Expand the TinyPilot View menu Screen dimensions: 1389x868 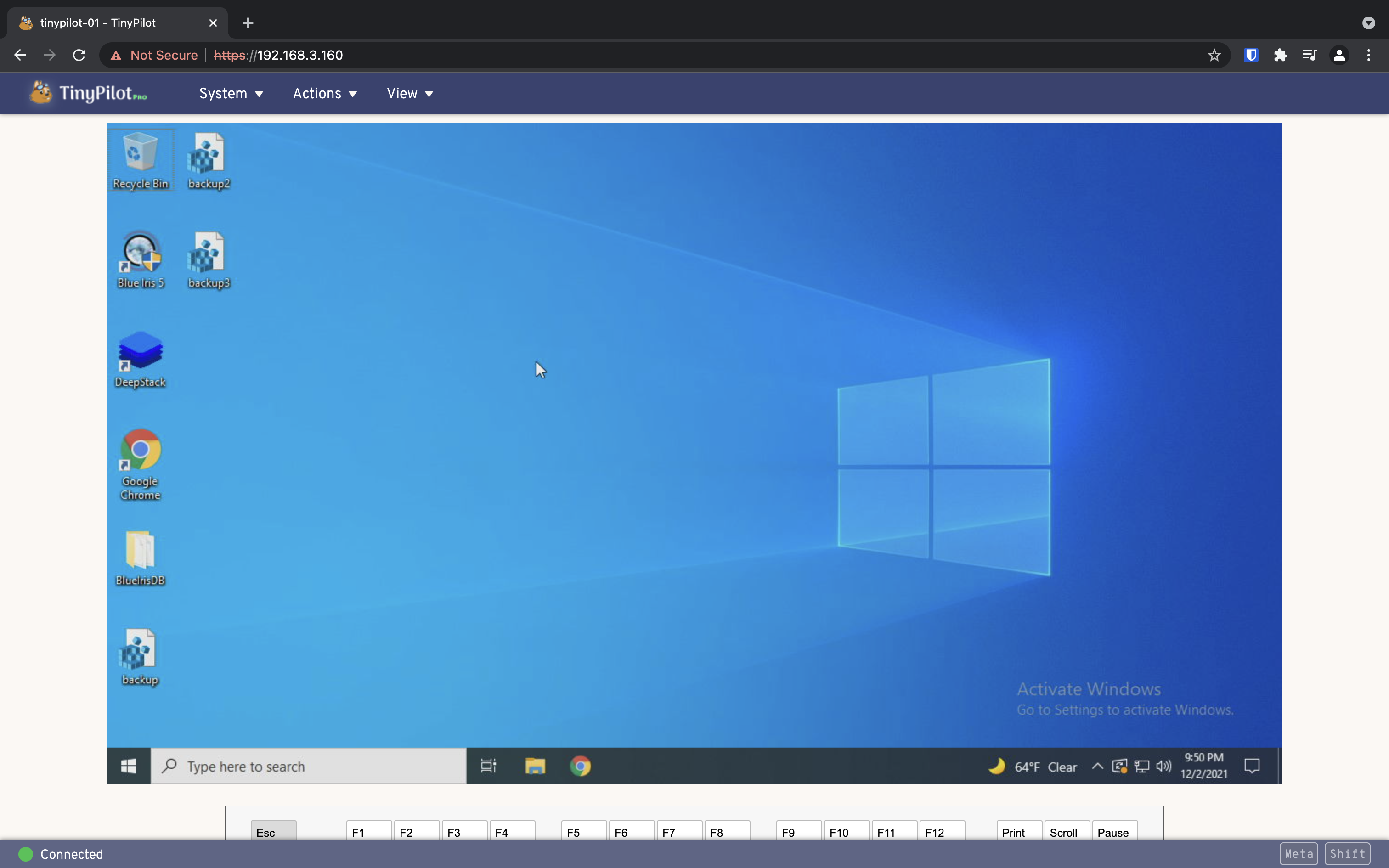pos(409,93)
